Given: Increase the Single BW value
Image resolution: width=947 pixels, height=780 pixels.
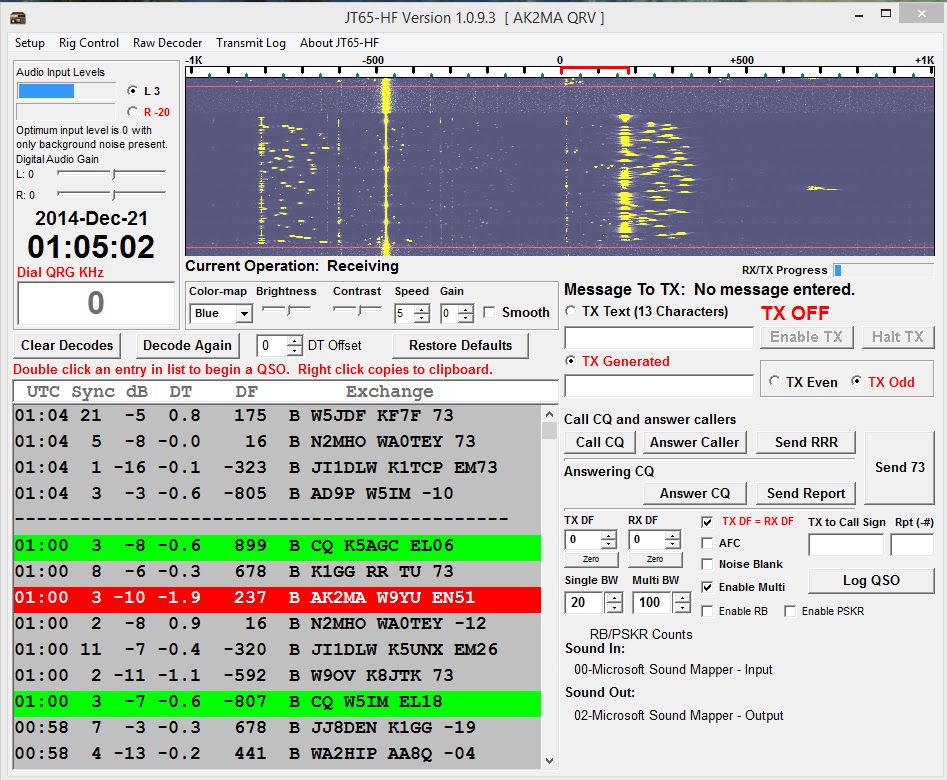Looking at the screenshot, I should tap(614, 598).
